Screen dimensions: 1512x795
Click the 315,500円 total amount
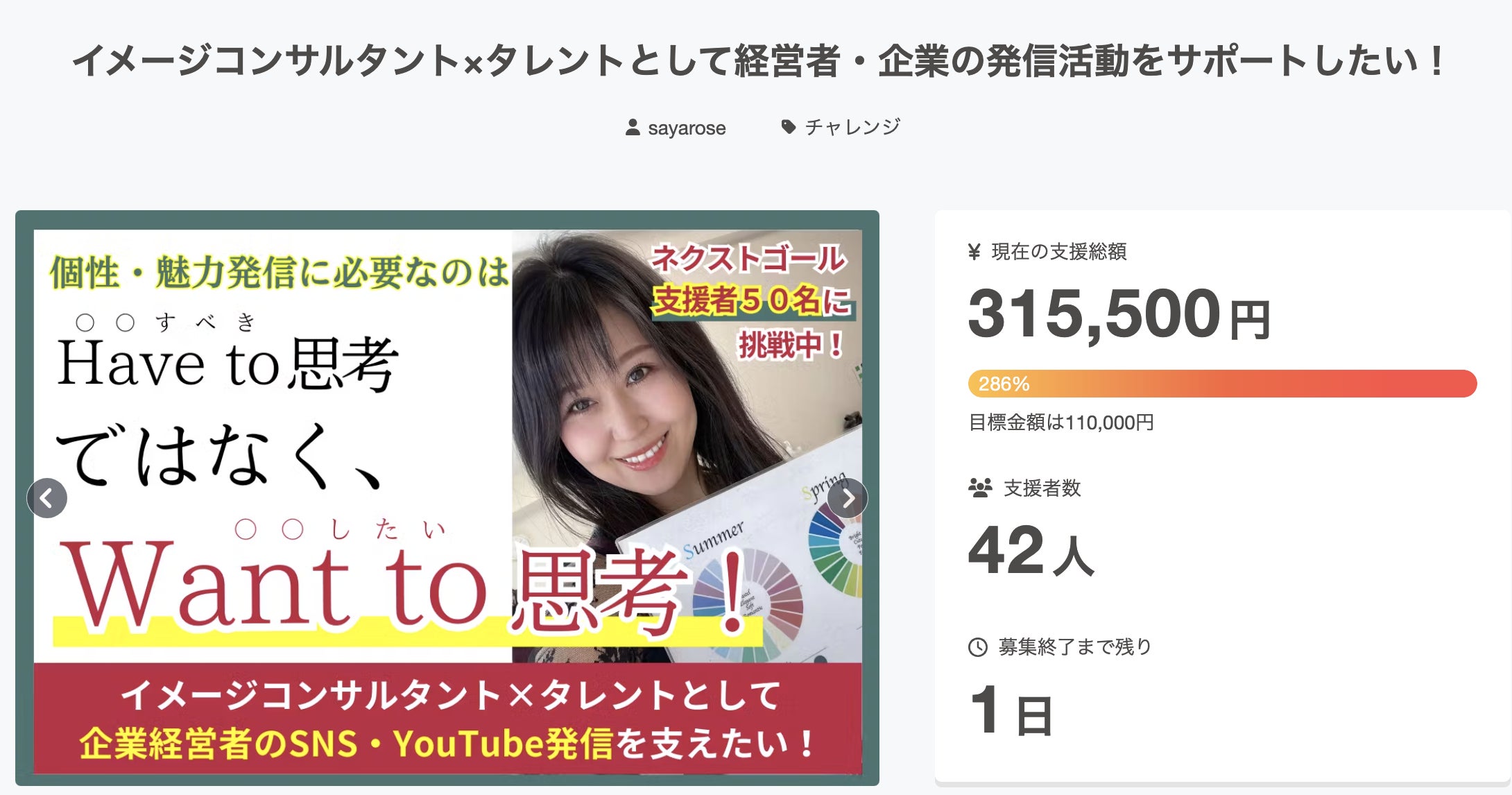click(x=1119, y=314)
